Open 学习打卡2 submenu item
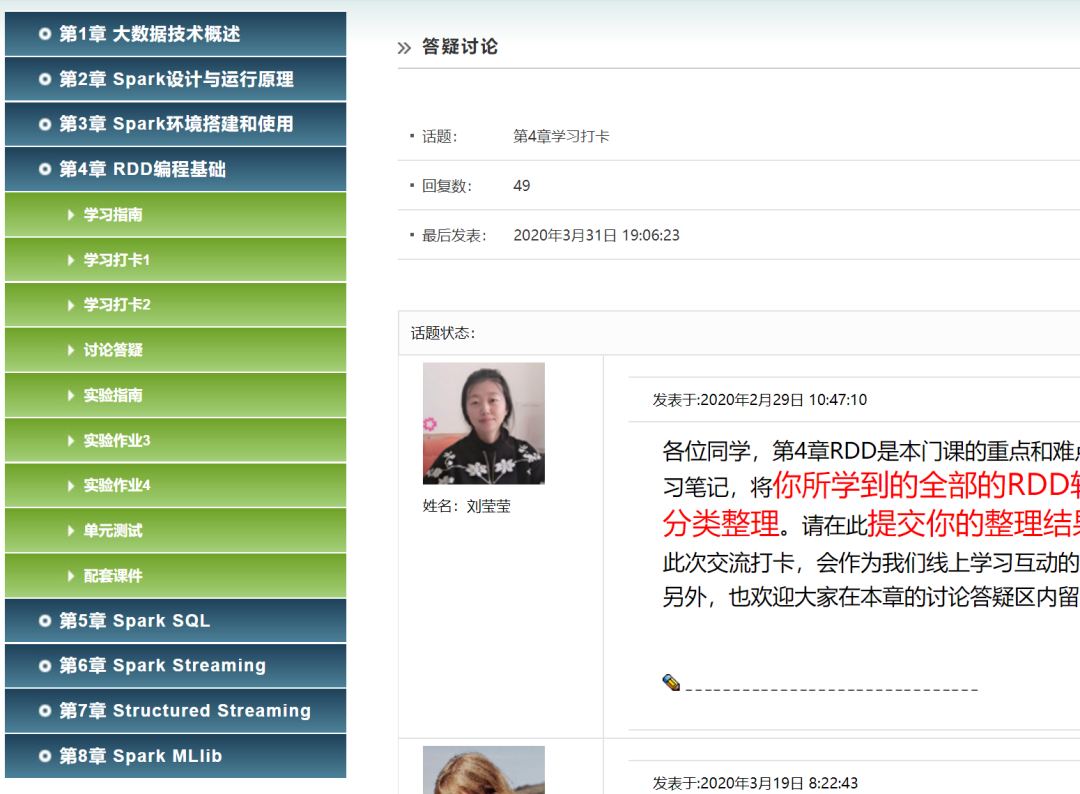 [116, 305]
